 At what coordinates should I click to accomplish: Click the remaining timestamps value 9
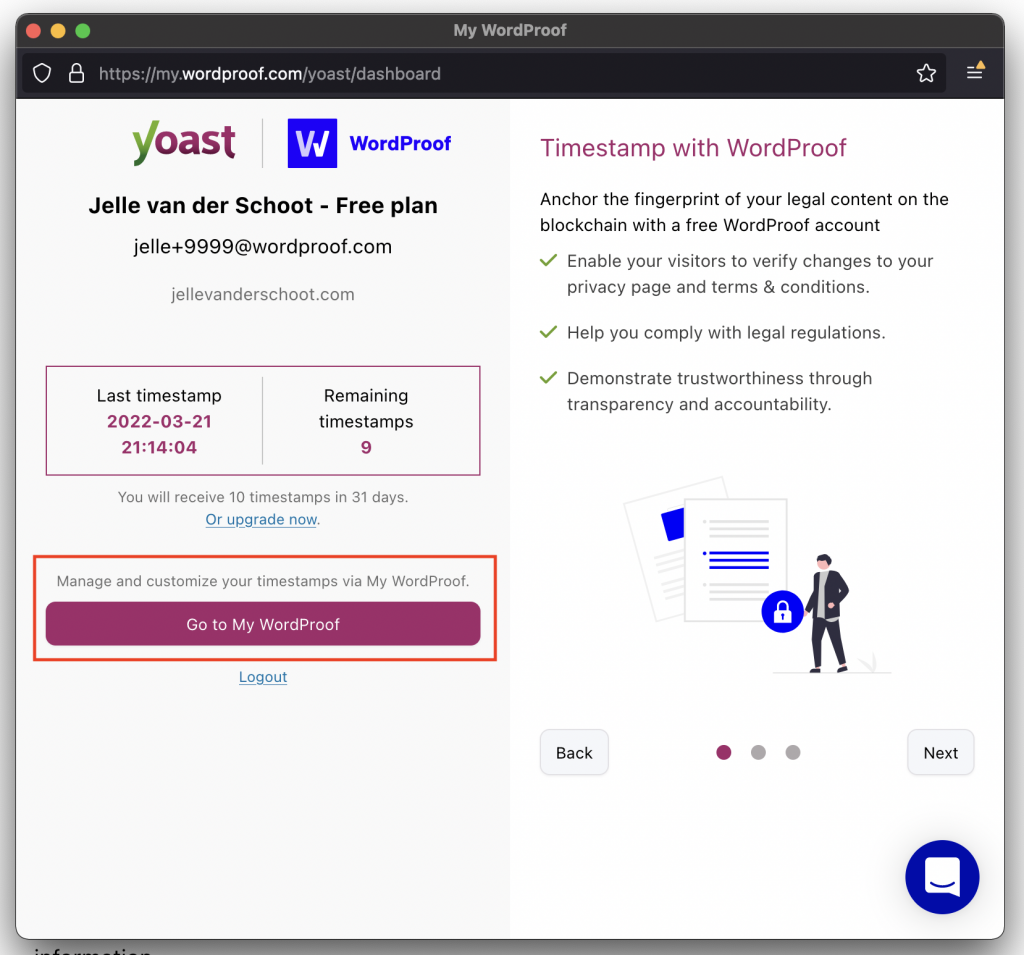point(366,447)
